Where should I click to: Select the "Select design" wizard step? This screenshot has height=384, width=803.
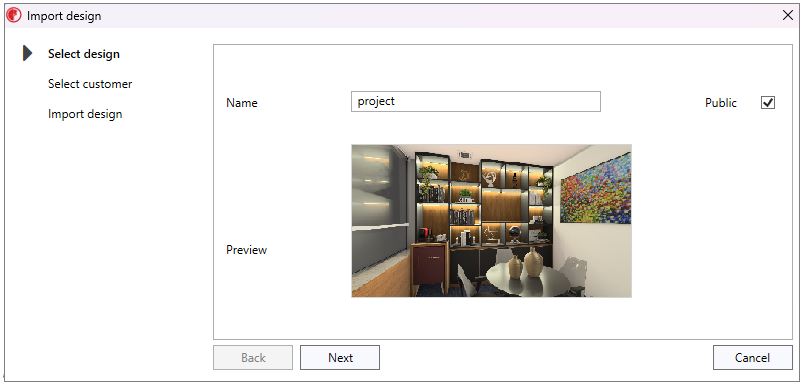click(x=83, y=54)
